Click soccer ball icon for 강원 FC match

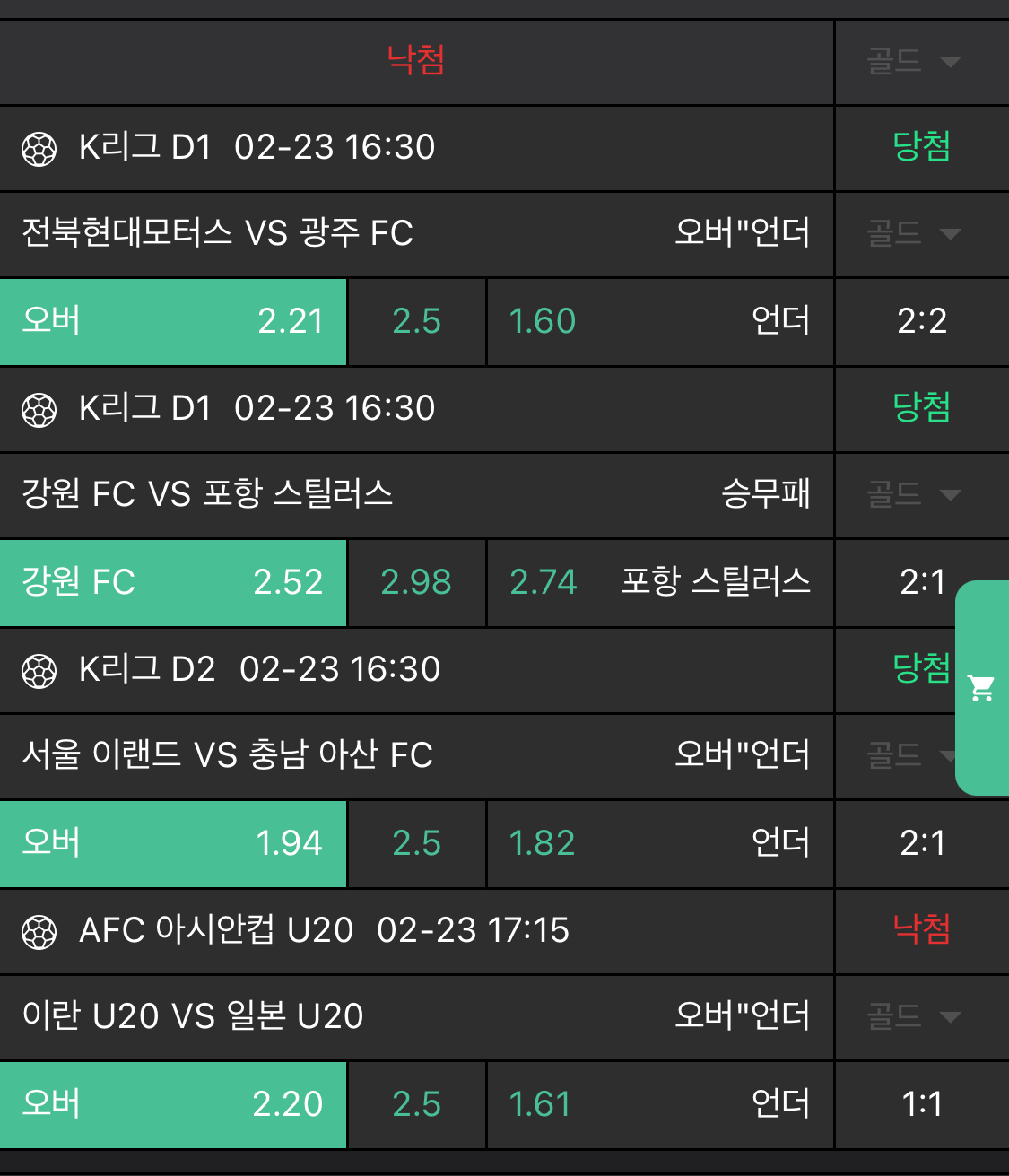(39, 410)
